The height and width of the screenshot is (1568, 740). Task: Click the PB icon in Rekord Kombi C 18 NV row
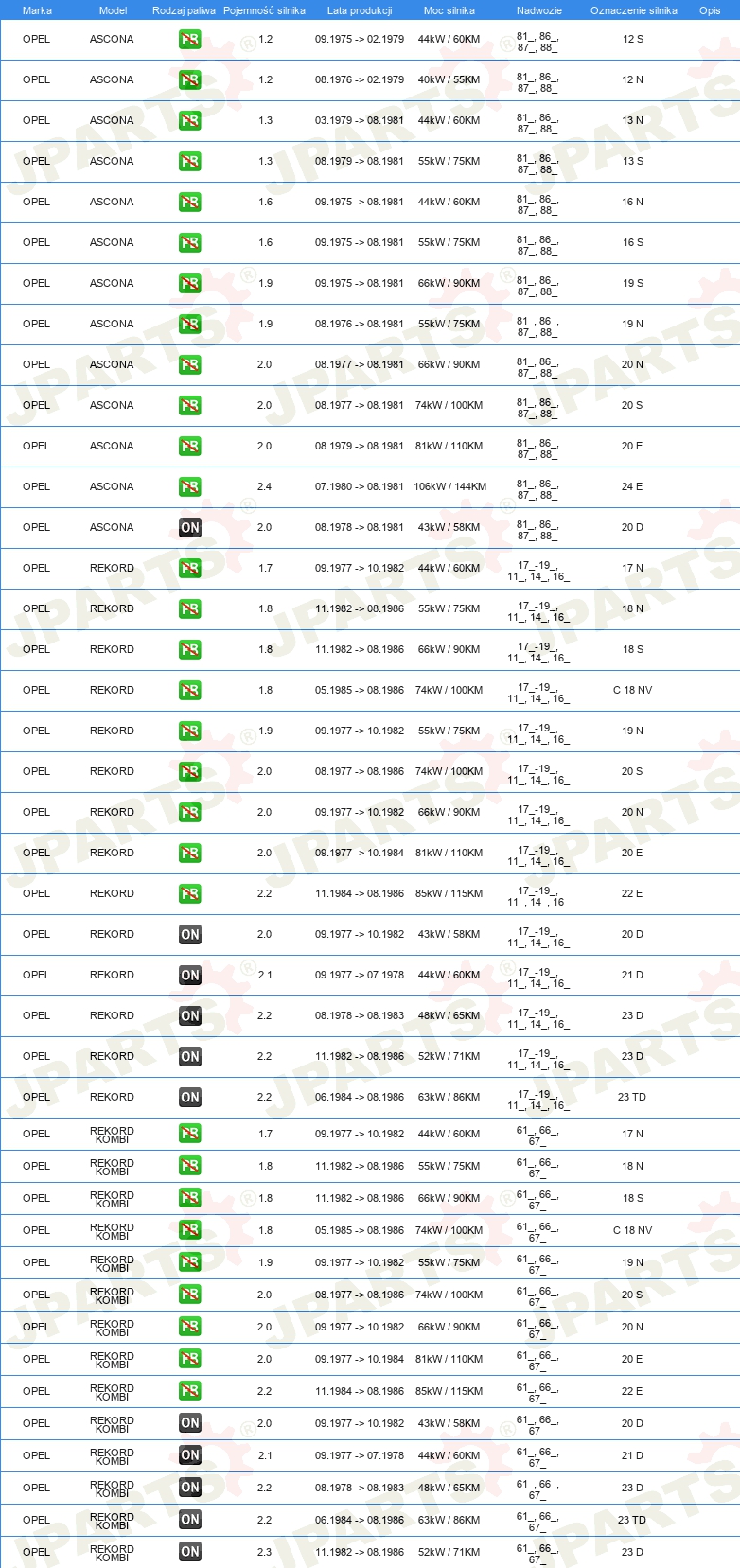point(190,1230)
